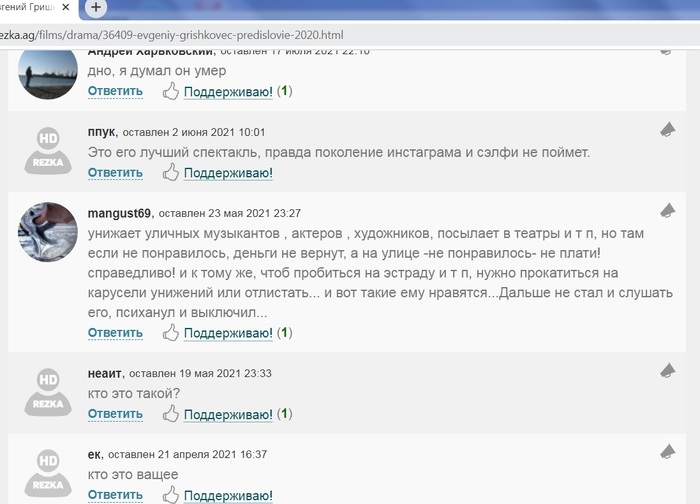Click comment text 'кто это ваще'

click(x=133, y=475)
